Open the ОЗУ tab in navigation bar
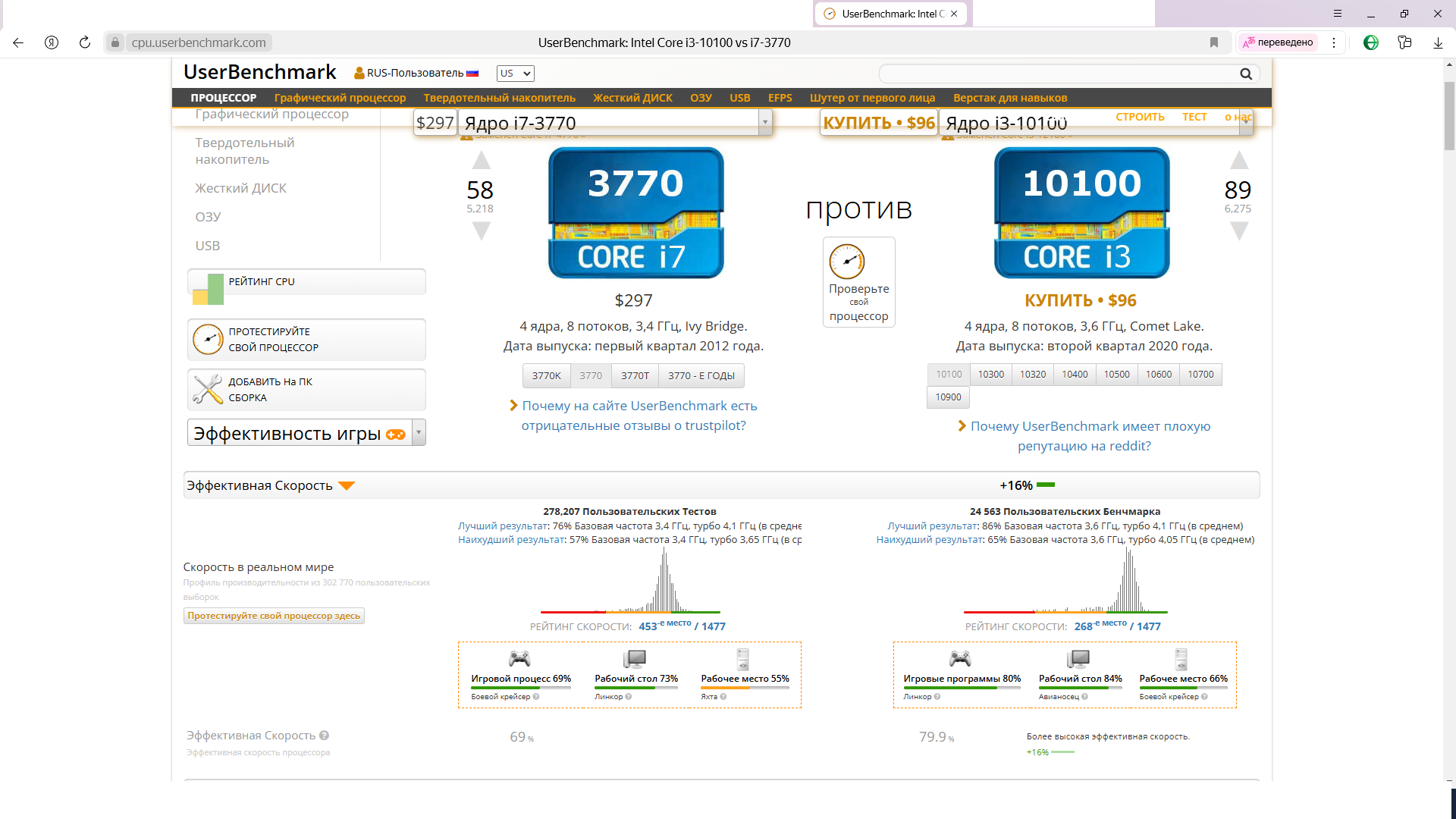 pyautogui.click(x=701, y=98)
